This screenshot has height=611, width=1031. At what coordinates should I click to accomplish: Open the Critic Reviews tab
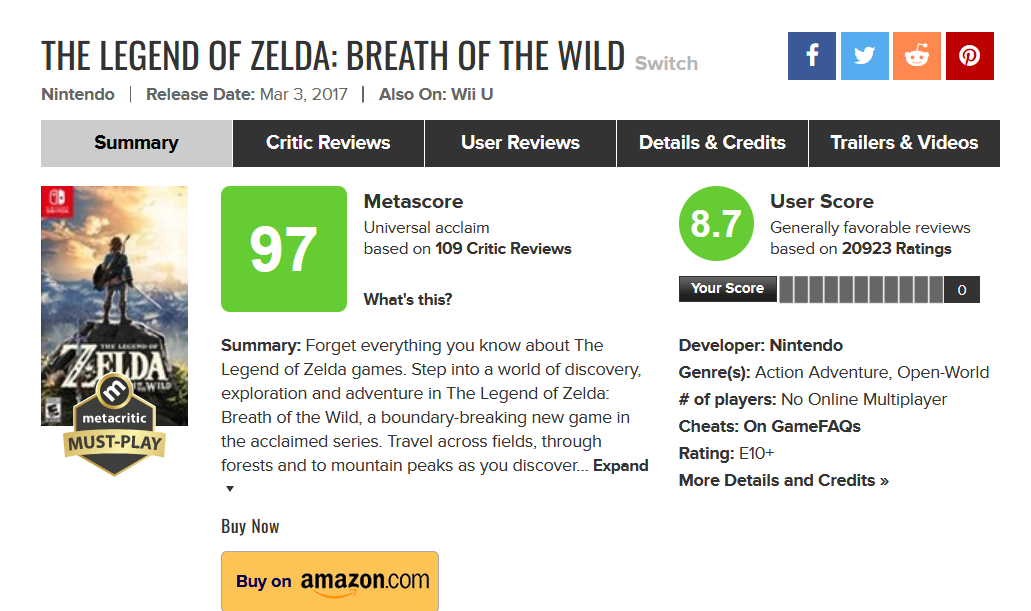pos(328,143)
